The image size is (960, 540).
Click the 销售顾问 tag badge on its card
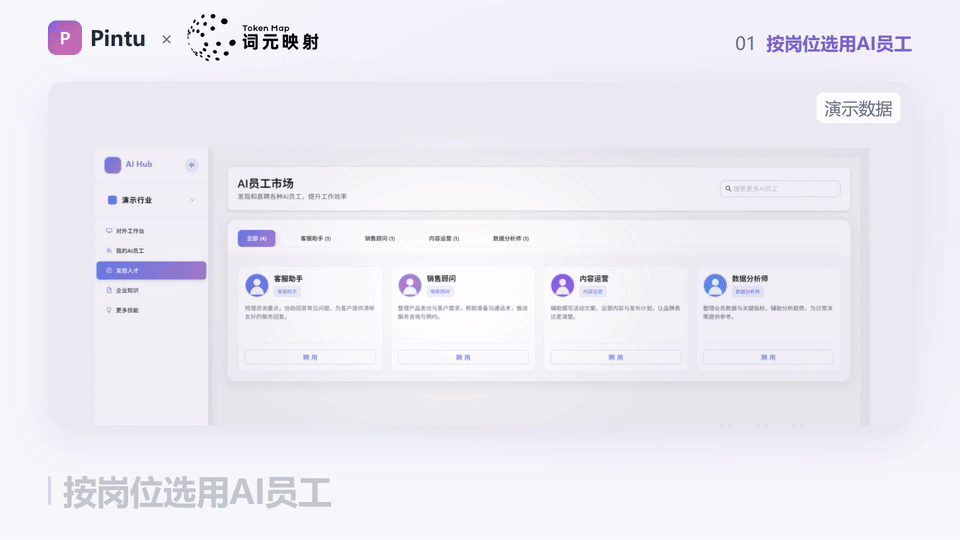pos(440,291)
